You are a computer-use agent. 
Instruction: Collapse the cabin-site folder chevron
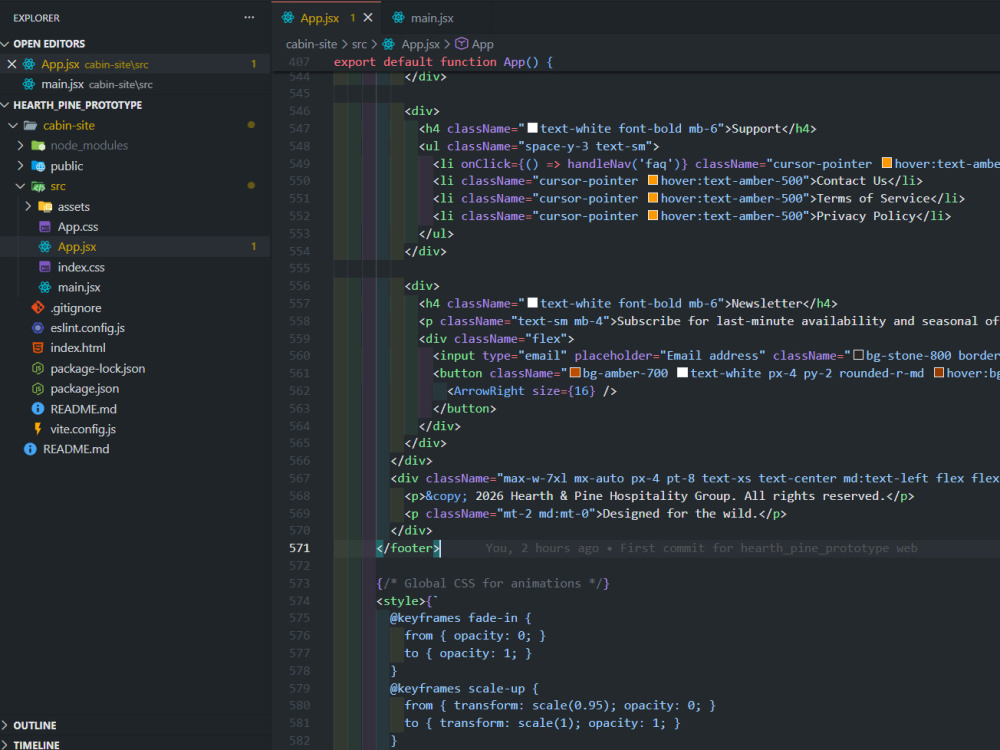13,125
